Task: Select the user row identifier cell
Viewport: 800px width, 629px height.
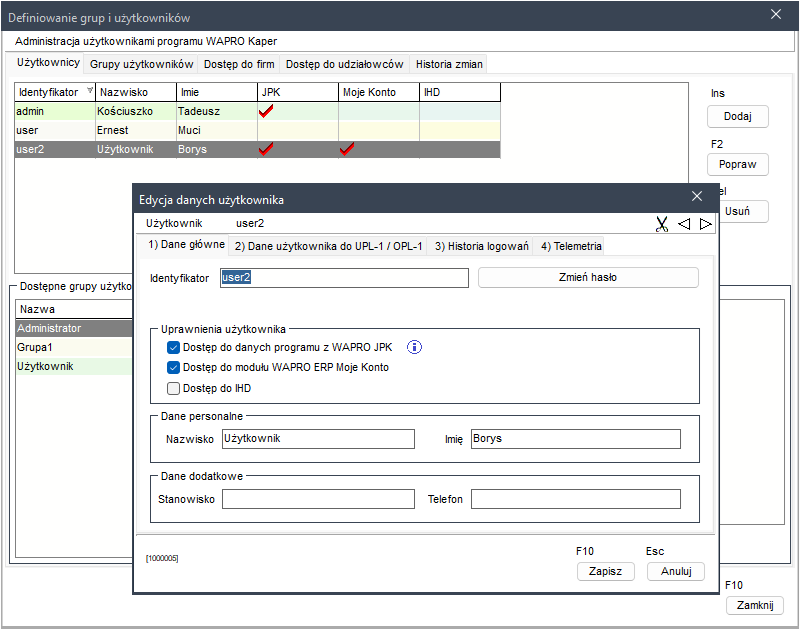Action: click(55, 130)
